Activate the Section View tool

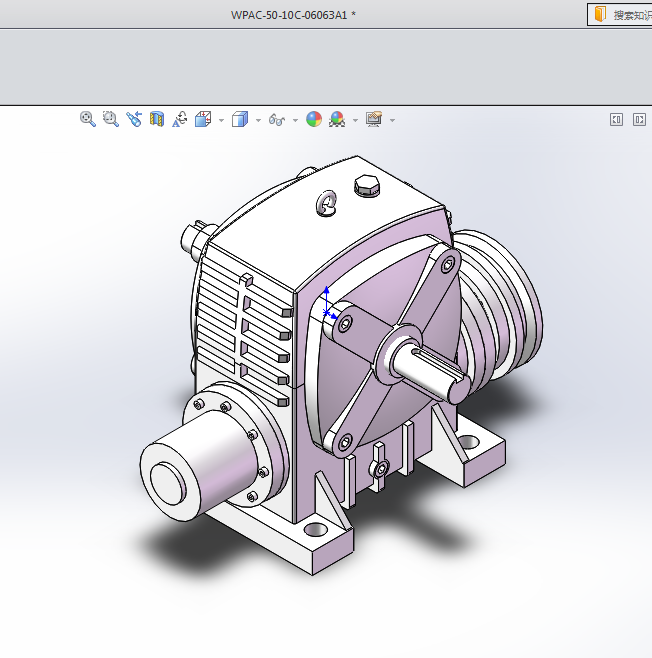pyautogui.click(x=157, y=119)
